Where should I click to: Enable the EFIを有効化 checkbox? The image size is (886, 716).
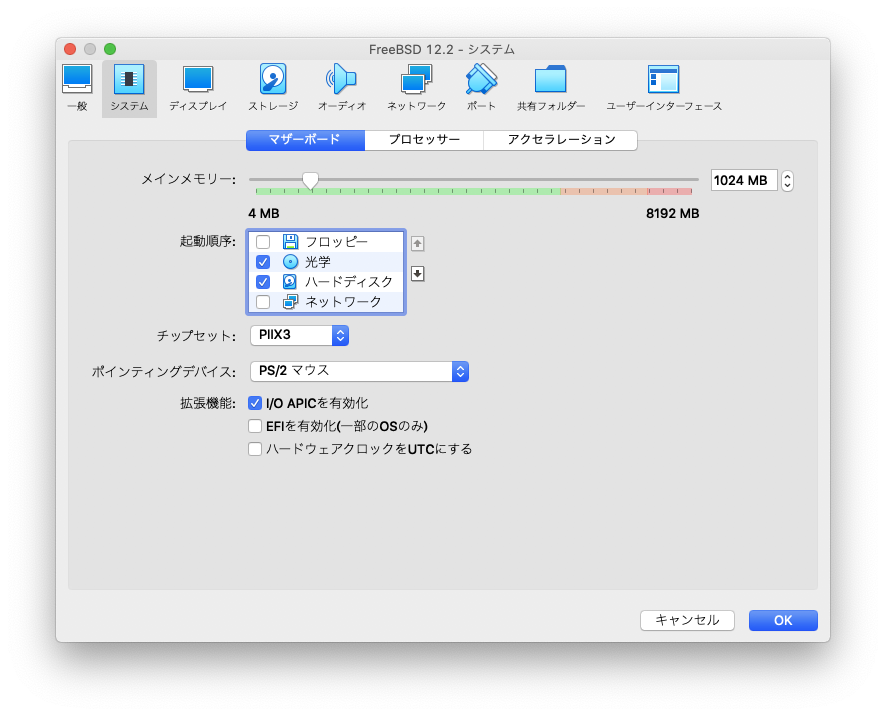click(x=255, y=426)
